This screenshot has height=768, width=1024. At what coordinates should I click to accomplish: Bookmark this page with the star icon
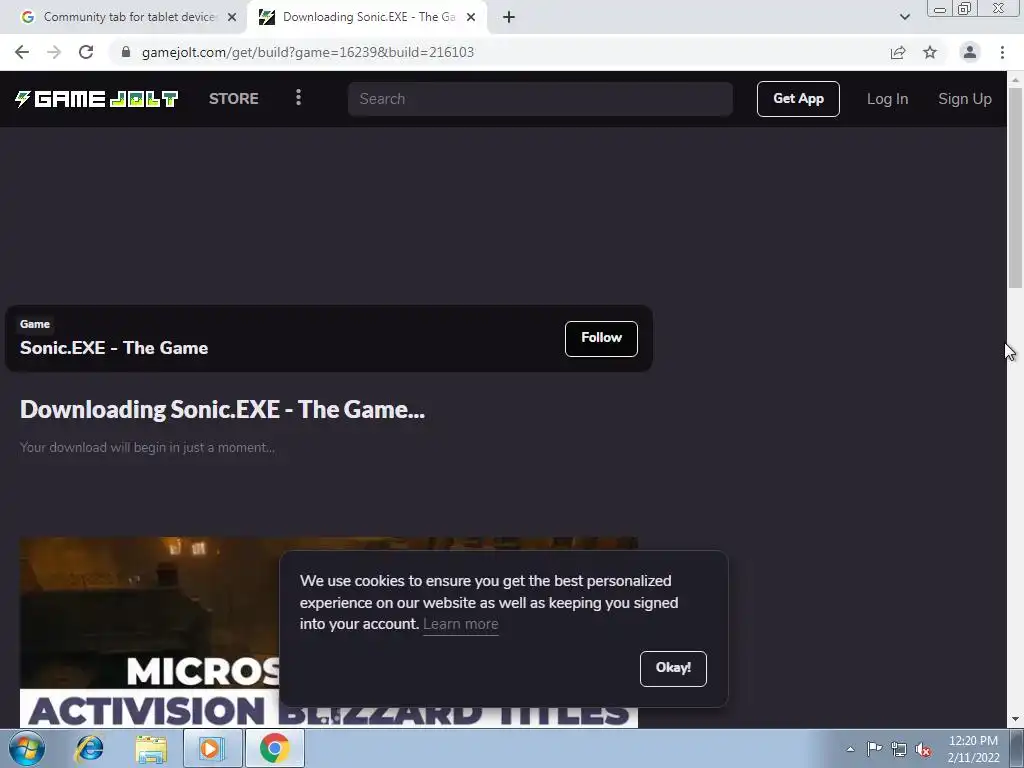pos(930,52)
